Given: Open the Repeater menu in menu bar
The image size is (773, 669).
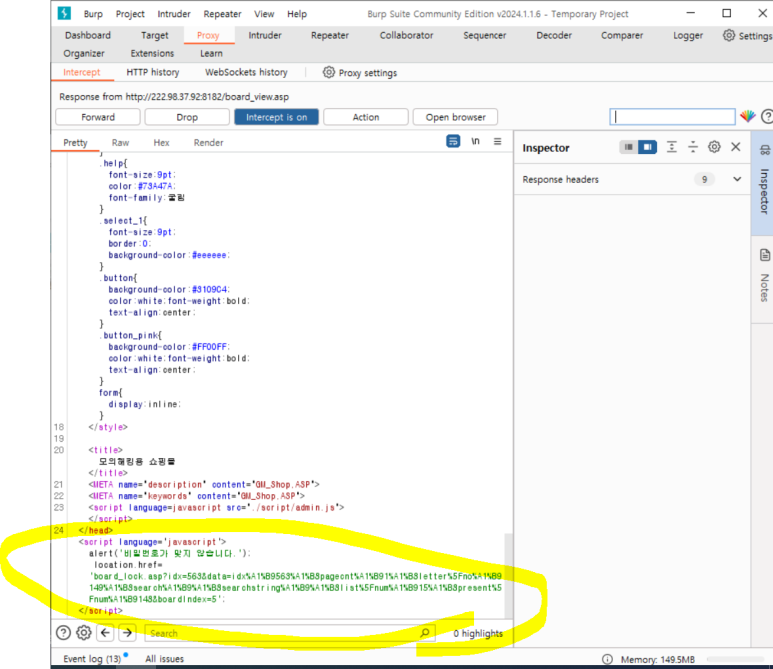Looking at the screenshot, I should 222,14.
